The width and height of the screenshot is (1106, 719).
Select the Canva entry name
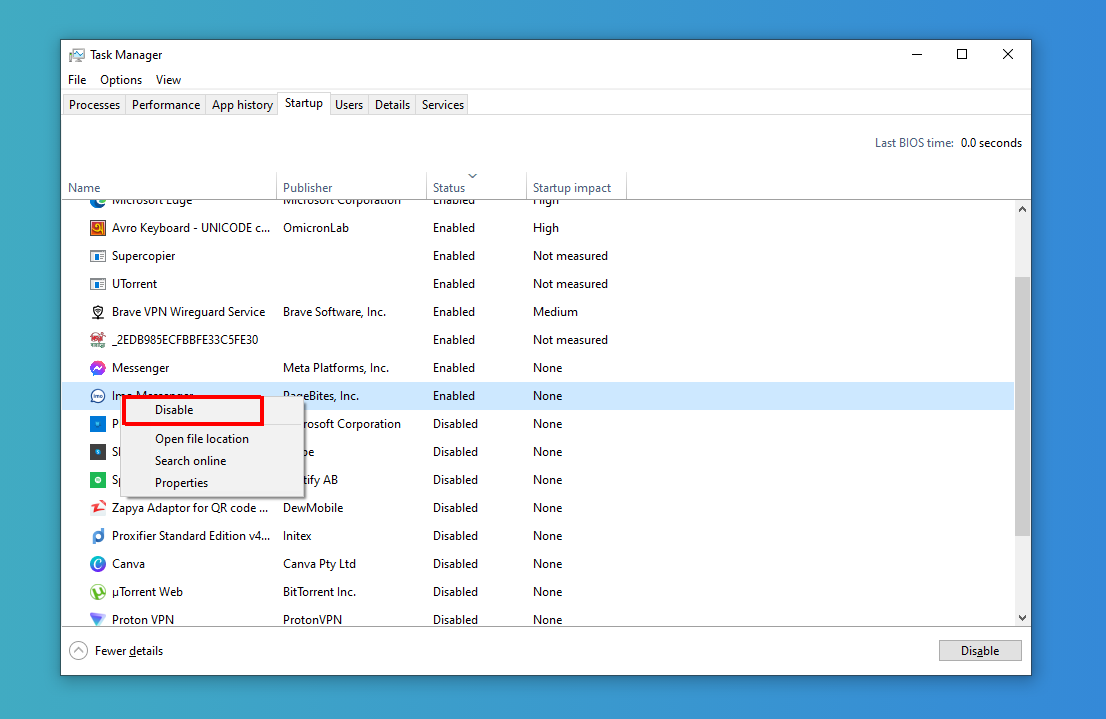[128, 564]
